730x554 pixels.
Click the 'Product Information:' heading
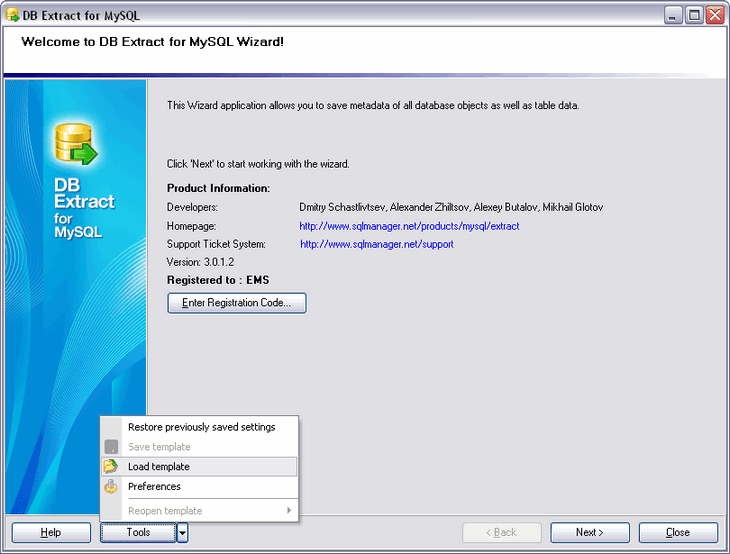point(218,188)
